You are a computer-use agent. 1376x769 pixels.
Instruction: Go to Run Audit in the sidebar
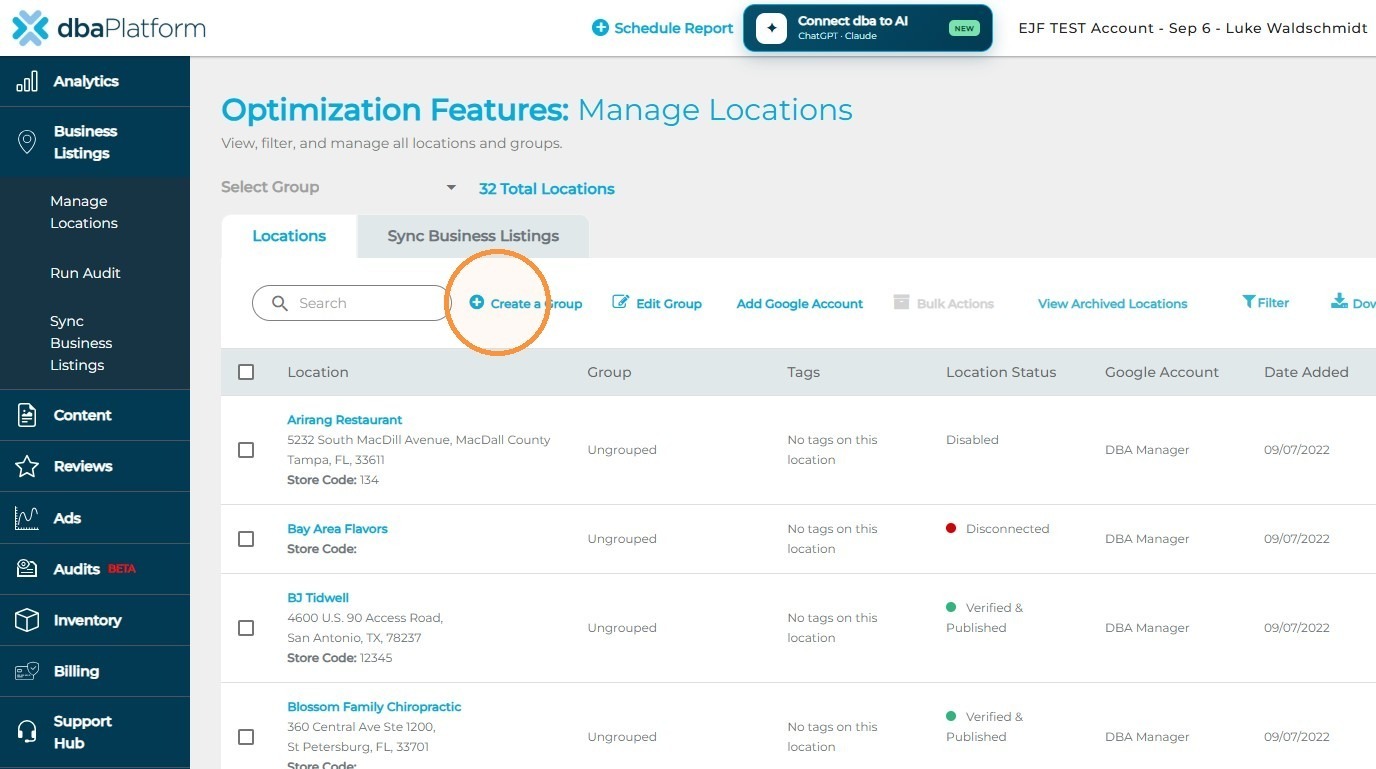click(x=85, y=273)
